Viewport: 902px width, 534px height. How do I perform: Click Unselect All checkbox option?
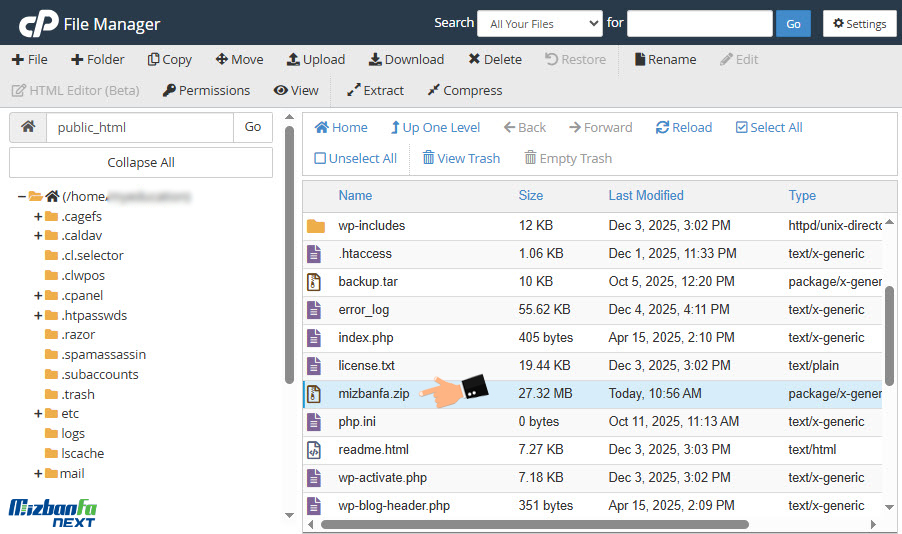click(x=320, y=159)
